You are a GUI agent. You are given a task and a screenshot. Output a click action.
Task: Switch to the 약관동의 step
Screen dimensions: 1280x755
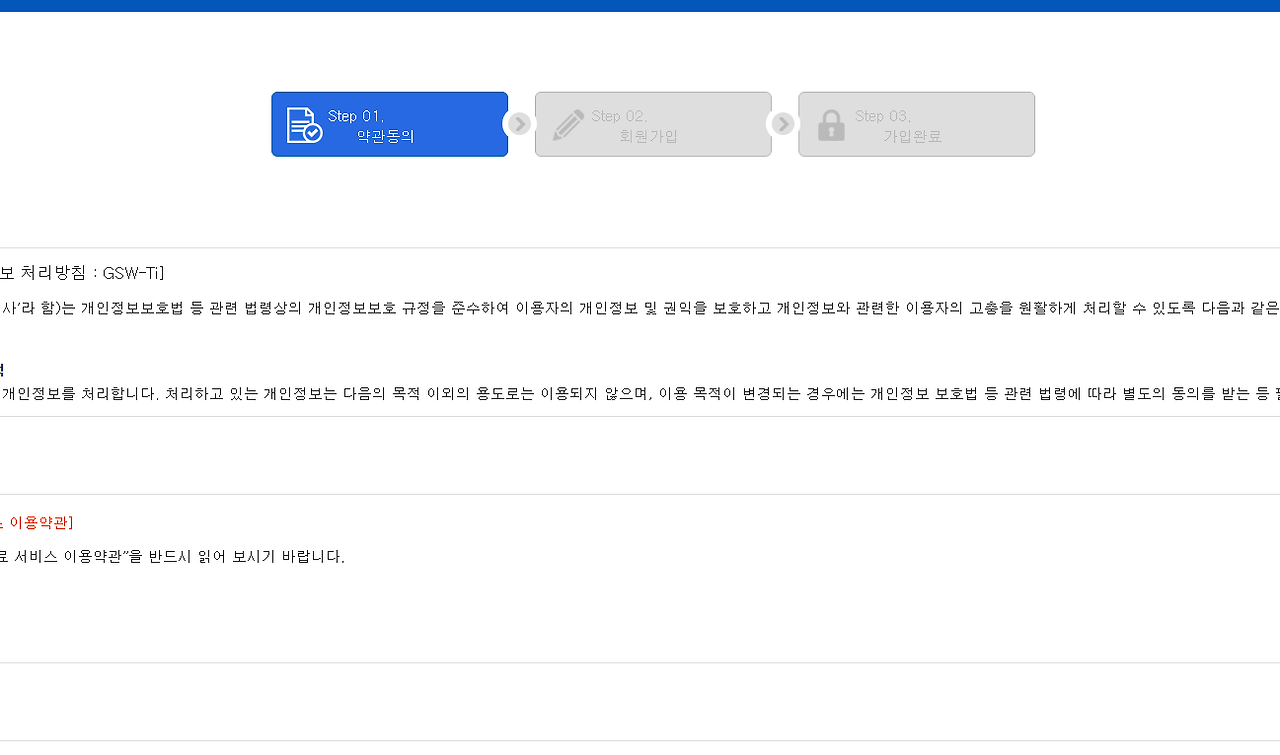pos(389,123)
